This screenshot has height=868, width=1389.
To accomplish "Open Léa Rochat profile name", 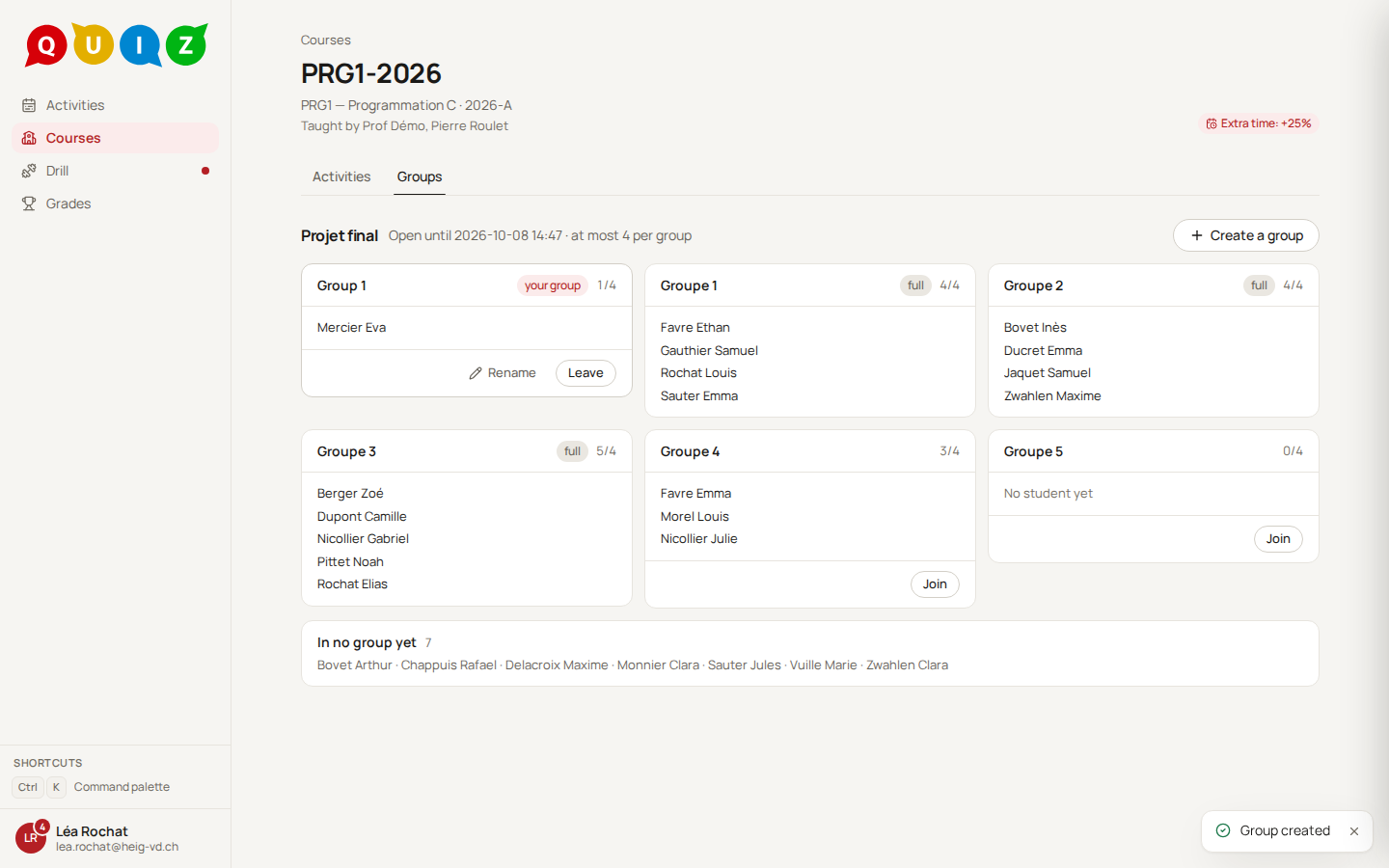I will tap(92, 831).
